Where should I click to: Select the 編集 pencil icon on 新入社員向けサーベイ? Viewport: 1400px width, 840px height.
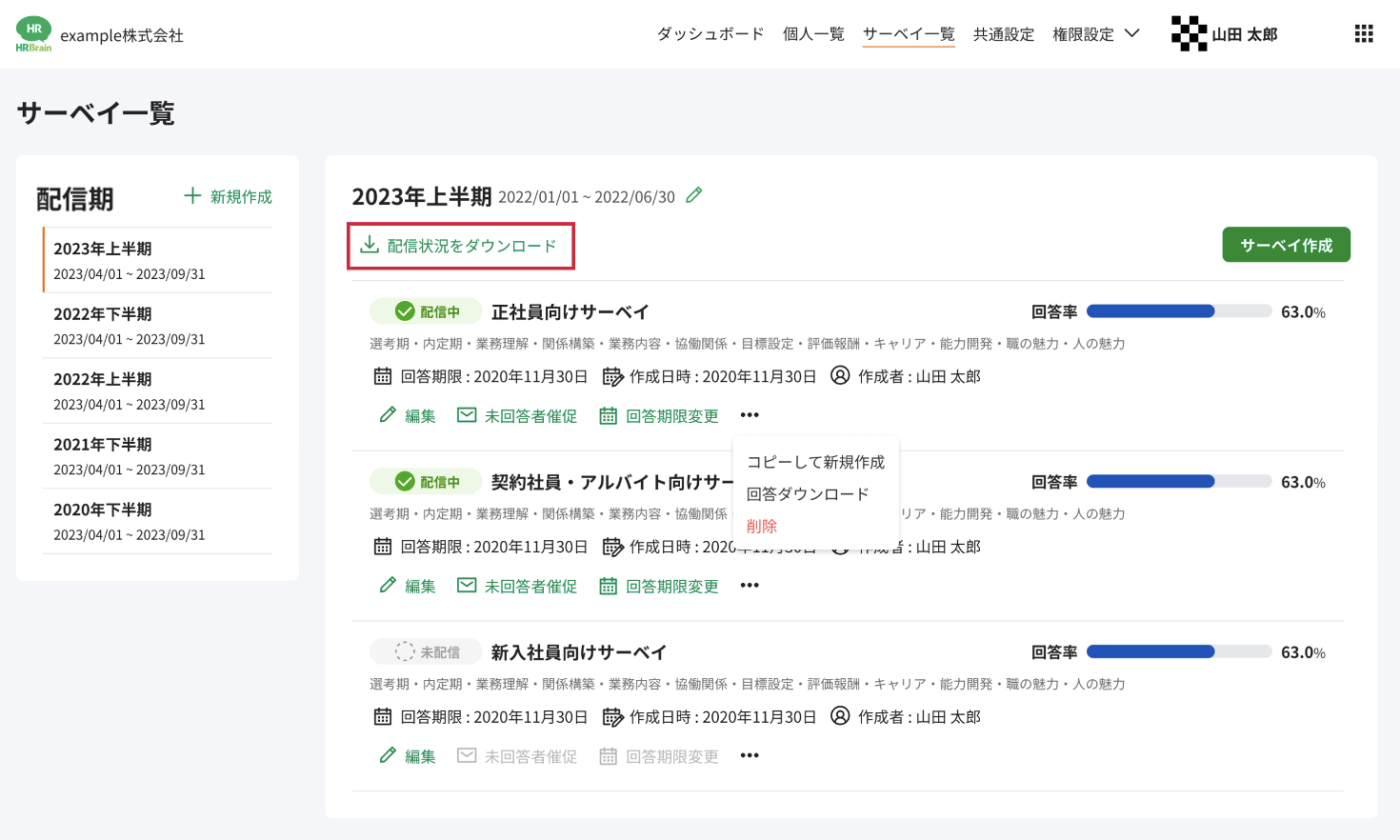(x=387, y=755)
